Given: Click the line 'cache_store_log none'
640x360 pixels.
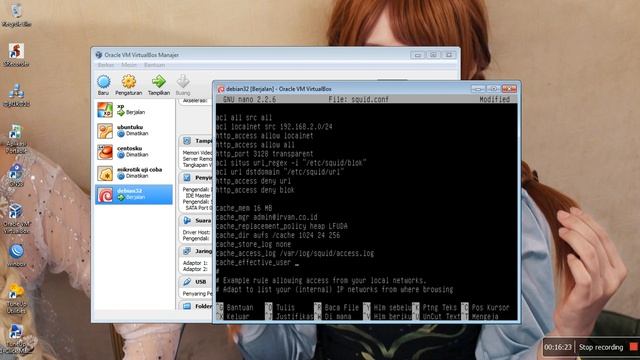Looking at the screenshot, I should tap(253, 244).
